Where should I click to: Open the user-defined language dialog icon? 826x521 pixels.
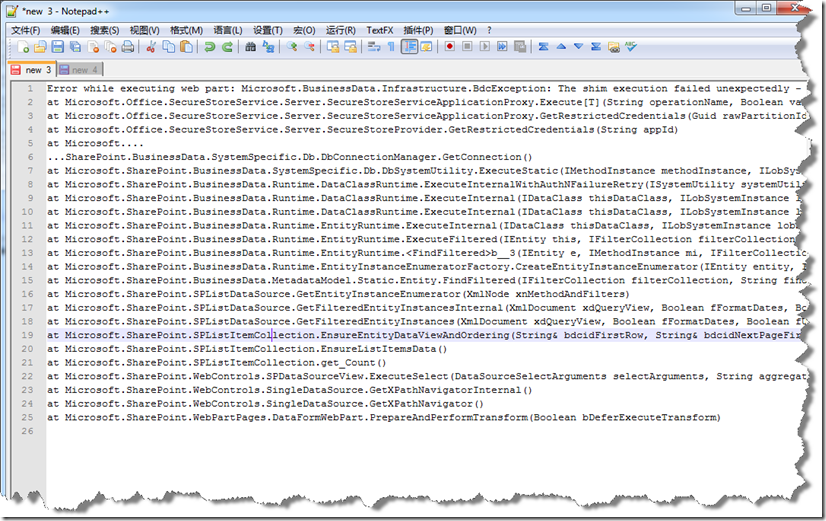426,47
